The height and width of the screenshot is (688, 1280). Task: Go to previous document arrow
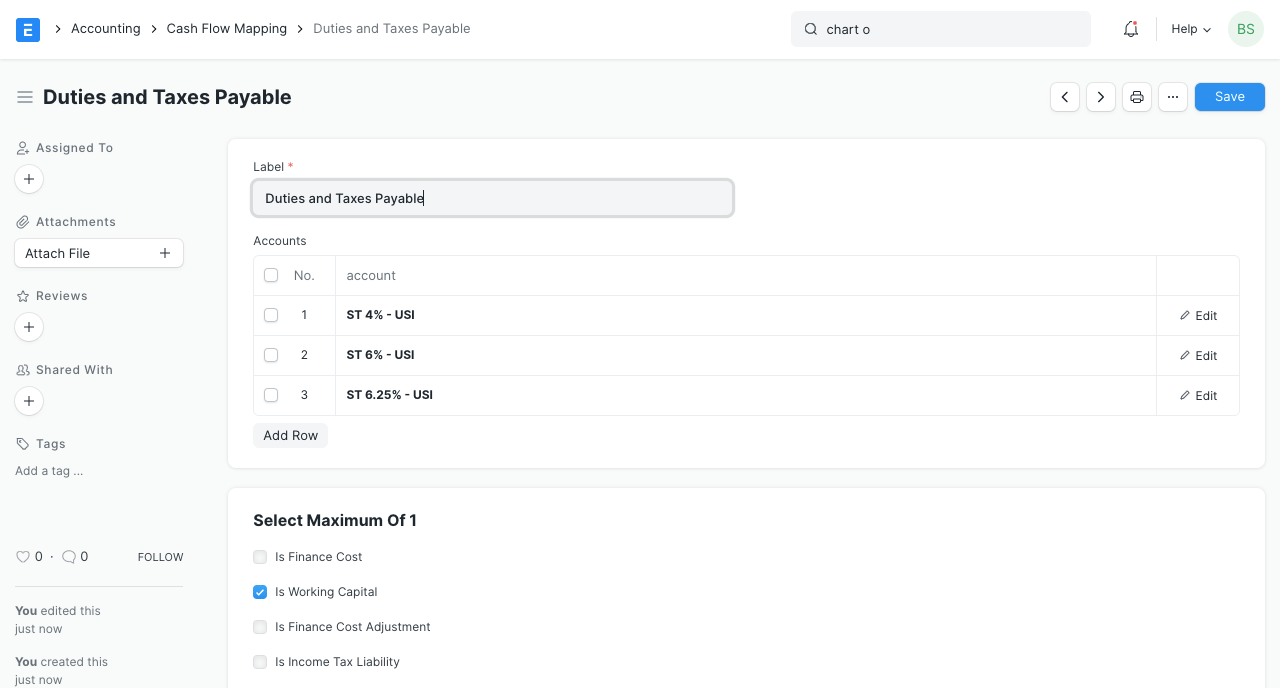pyautogui.click(x=1065, y=97)
